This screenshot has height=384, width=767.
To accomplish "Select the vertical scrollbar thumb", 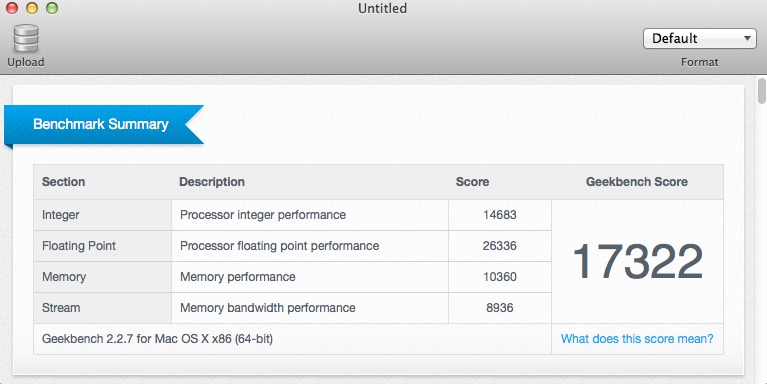I will click(762, 91).
